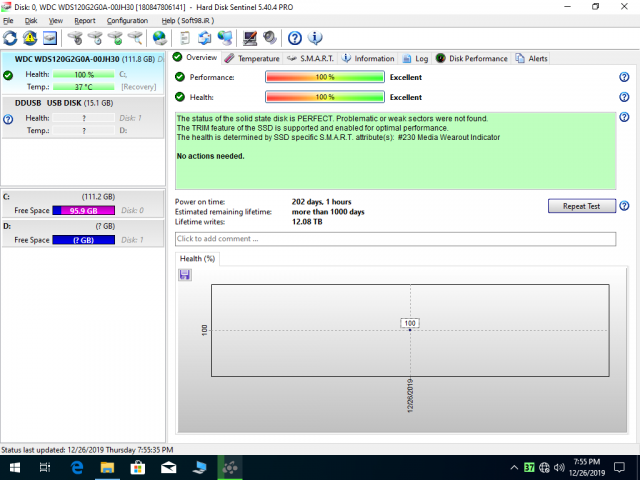Click the blue question mark Help toolbar icon
Viewport: 640px width, 480px height.
coord(295,38)
